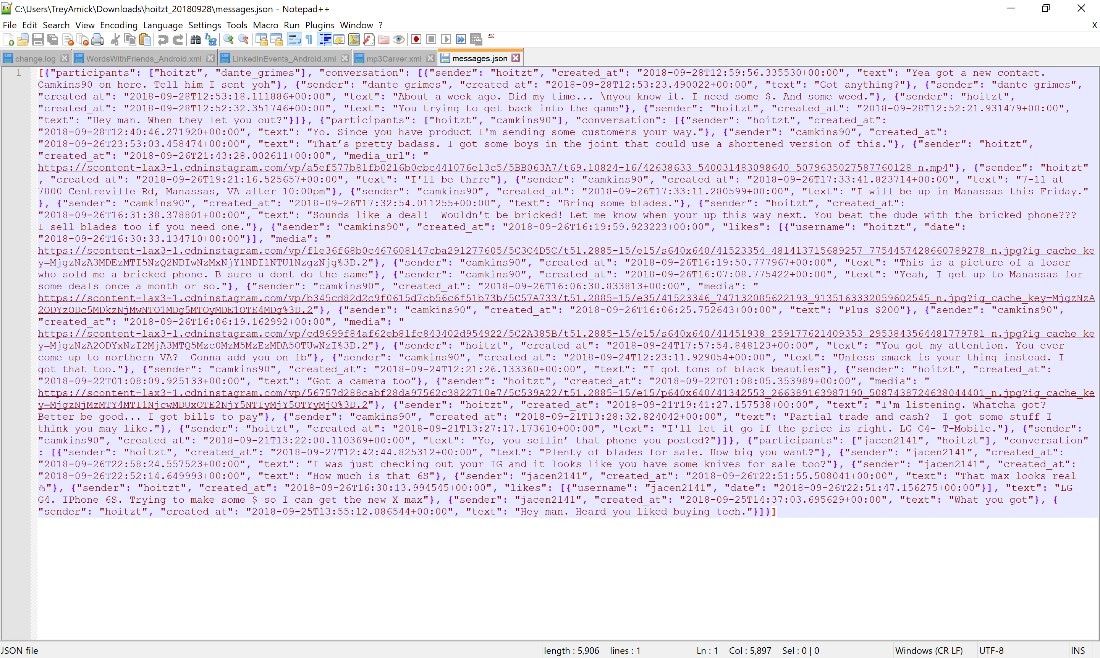Open the View menu
Viewport: 1100px width, 658px height.
pyautogui.click(x=85, y=25)
